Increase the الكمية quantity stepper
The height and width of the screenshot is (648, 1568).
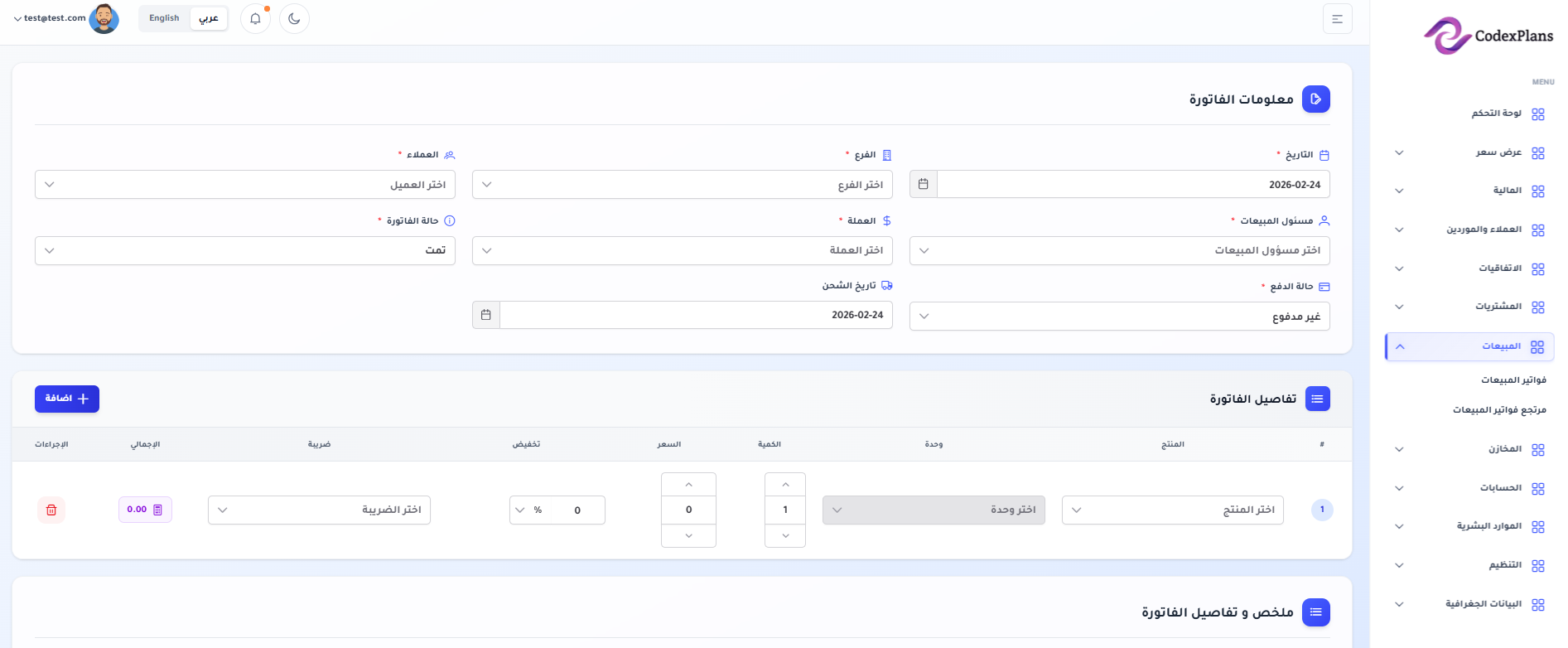[x=785, y=485]
